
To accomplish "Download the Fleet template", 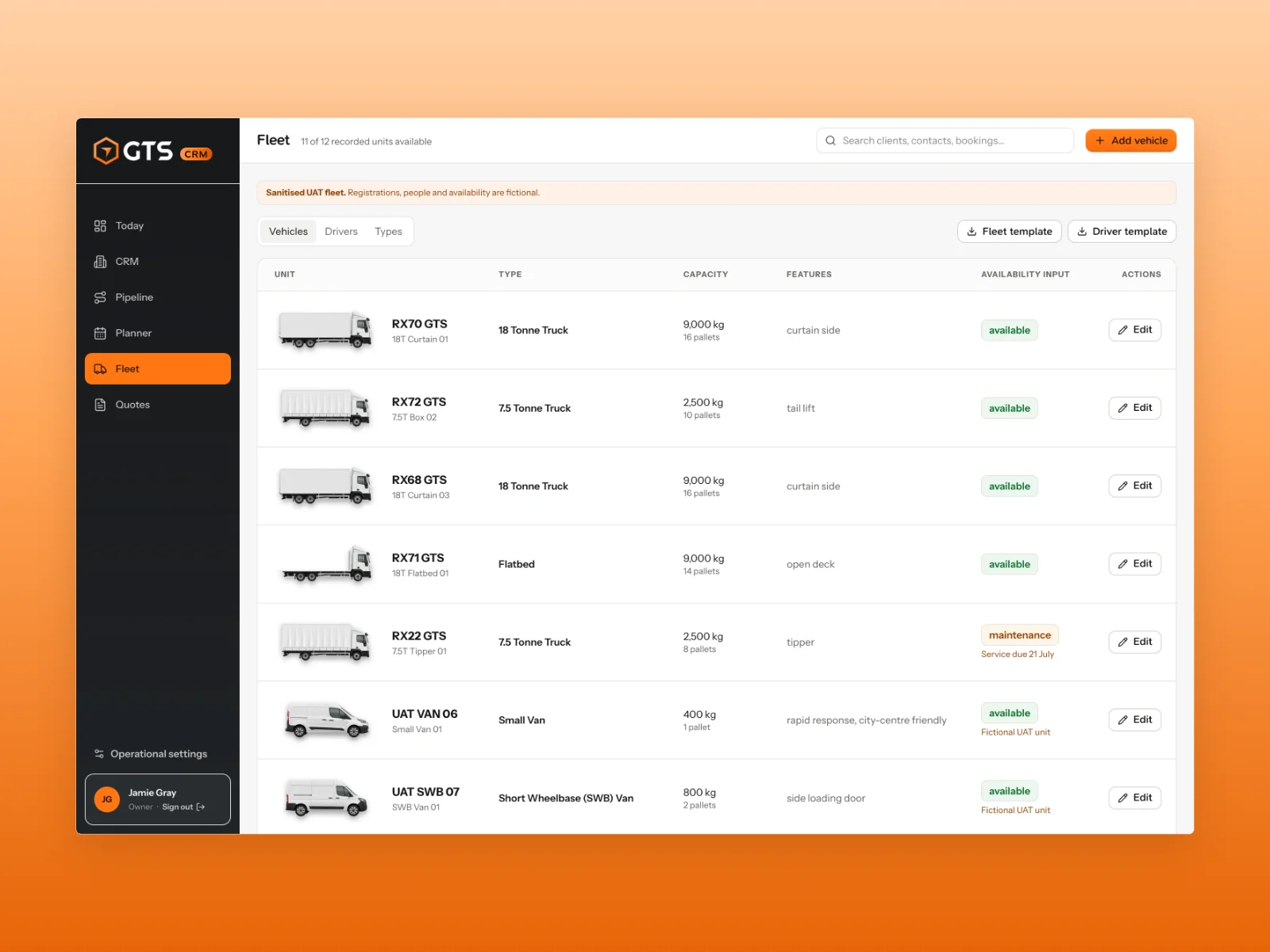I will pyautogui.click(x=1010, y=232).
